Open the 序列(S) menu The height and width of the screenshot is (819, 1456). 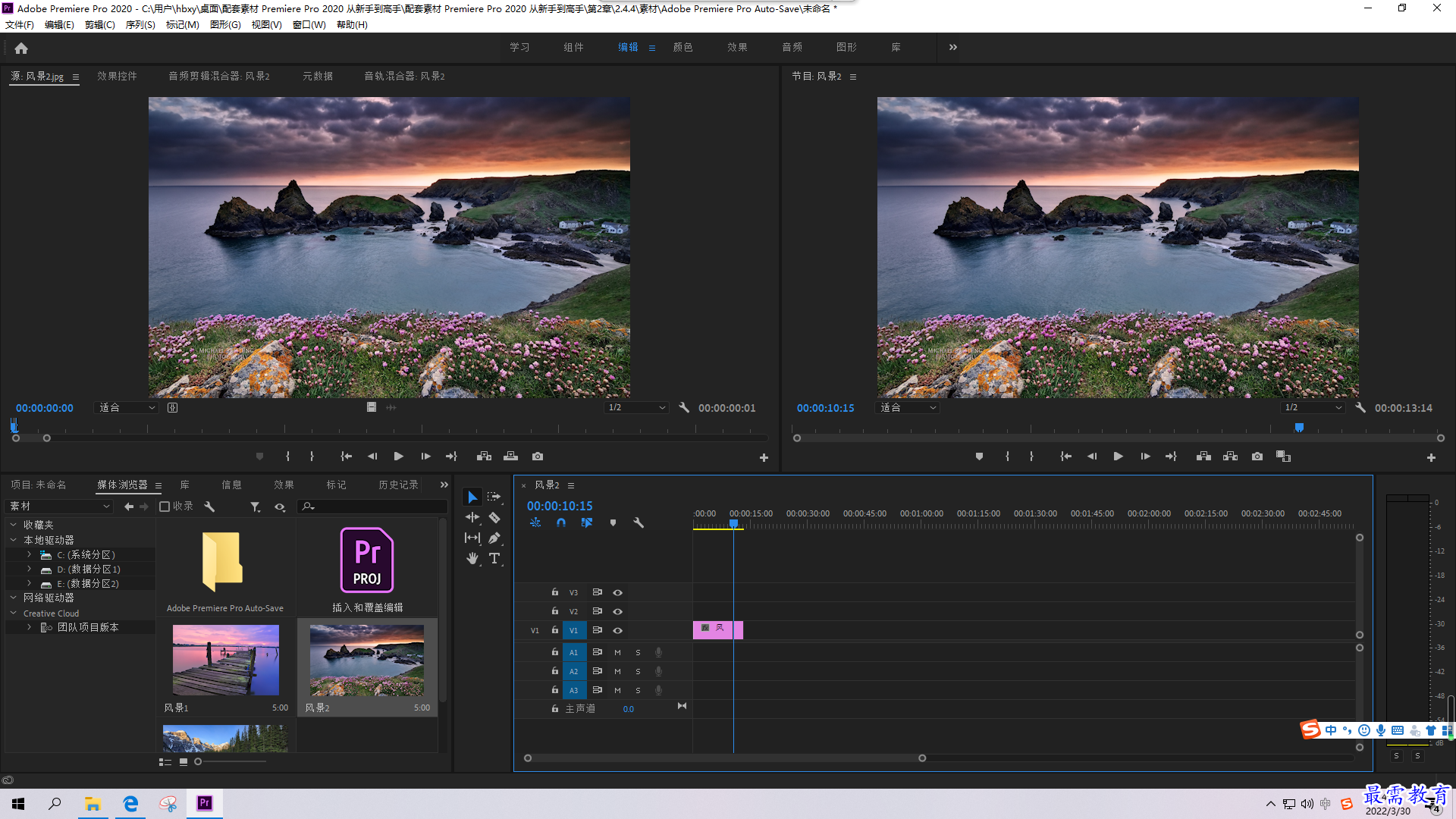pos(140,25)
